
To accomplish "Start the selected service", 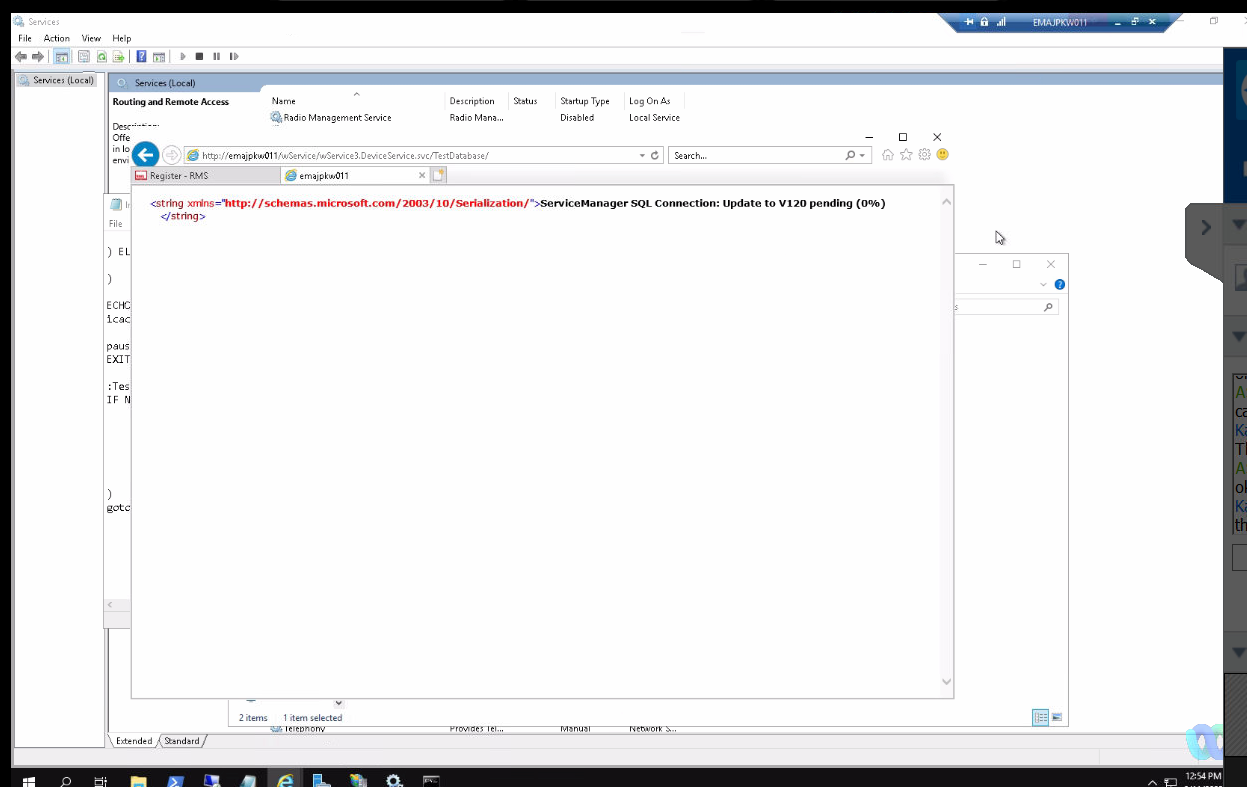I will tap(182, 57).
